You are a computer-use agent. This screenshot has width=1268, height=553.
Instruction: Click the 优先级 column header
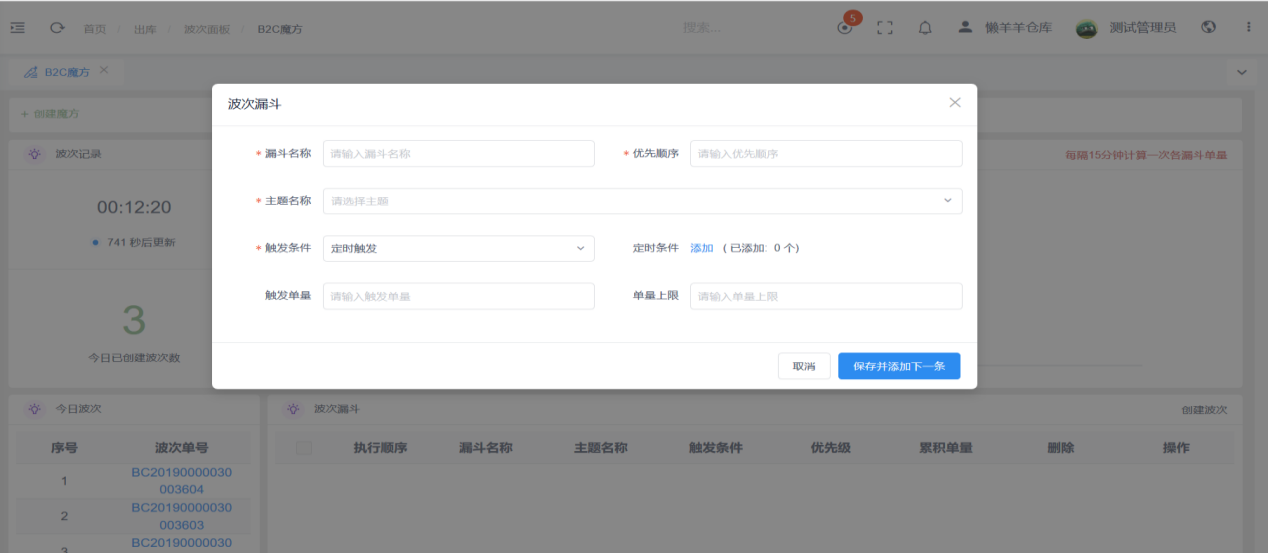(830, 448)
